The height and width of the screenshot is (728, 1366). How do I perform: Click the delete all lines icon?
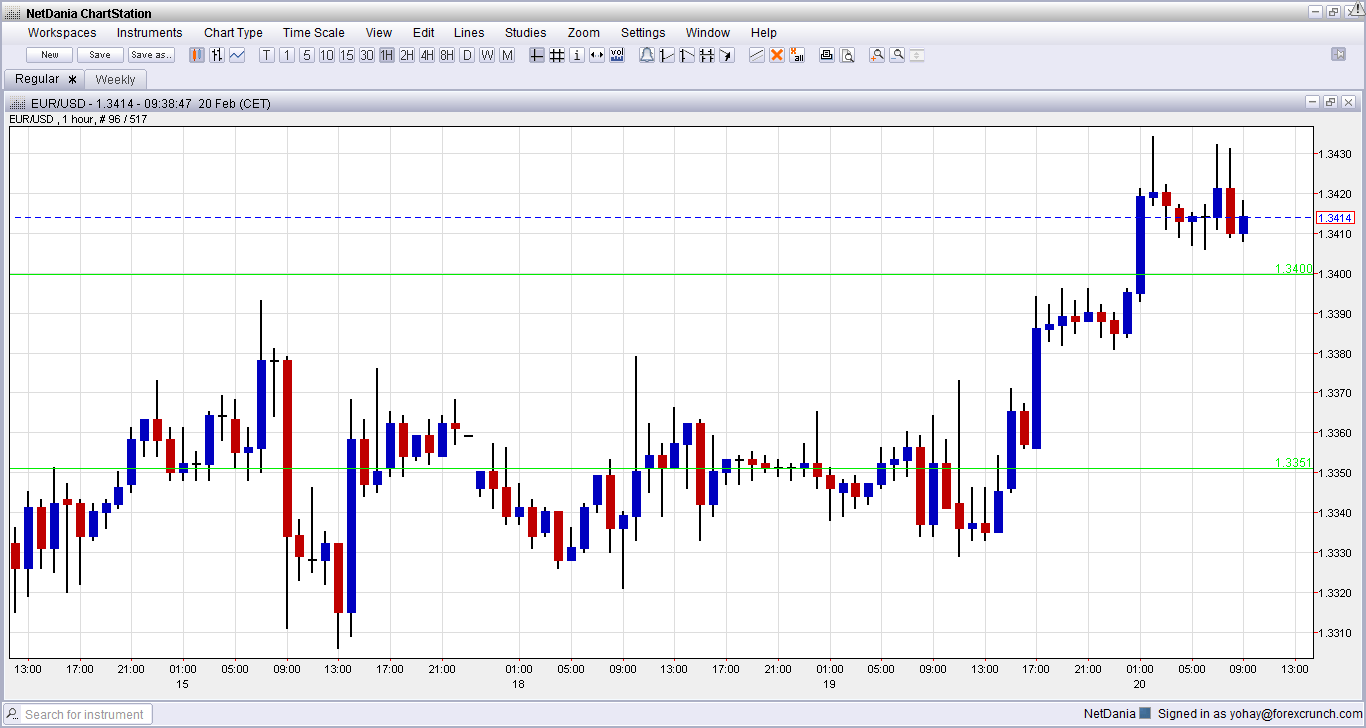coord(797,55)
